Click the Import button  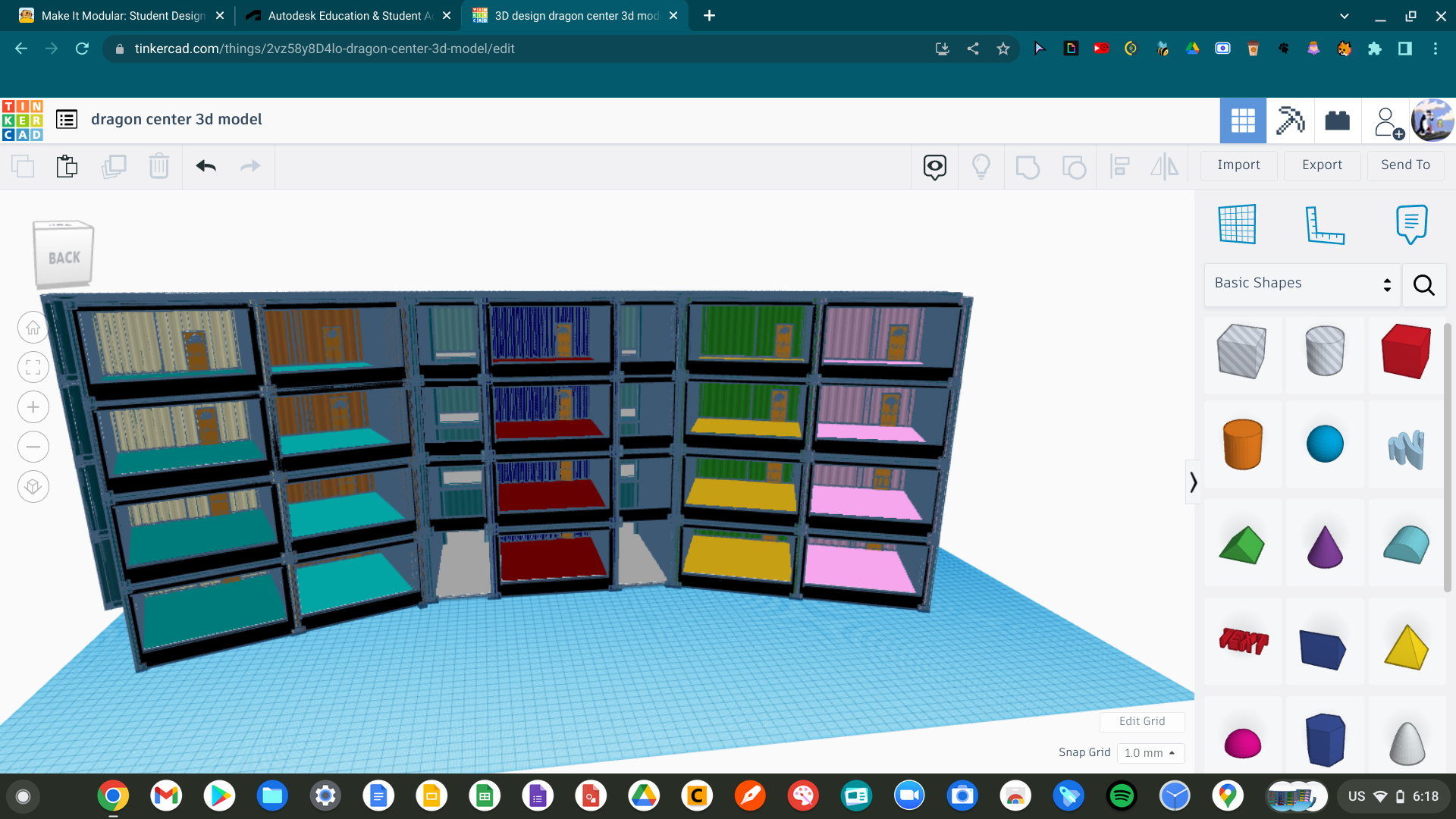pyautogui.click(x=1239, y=164)
